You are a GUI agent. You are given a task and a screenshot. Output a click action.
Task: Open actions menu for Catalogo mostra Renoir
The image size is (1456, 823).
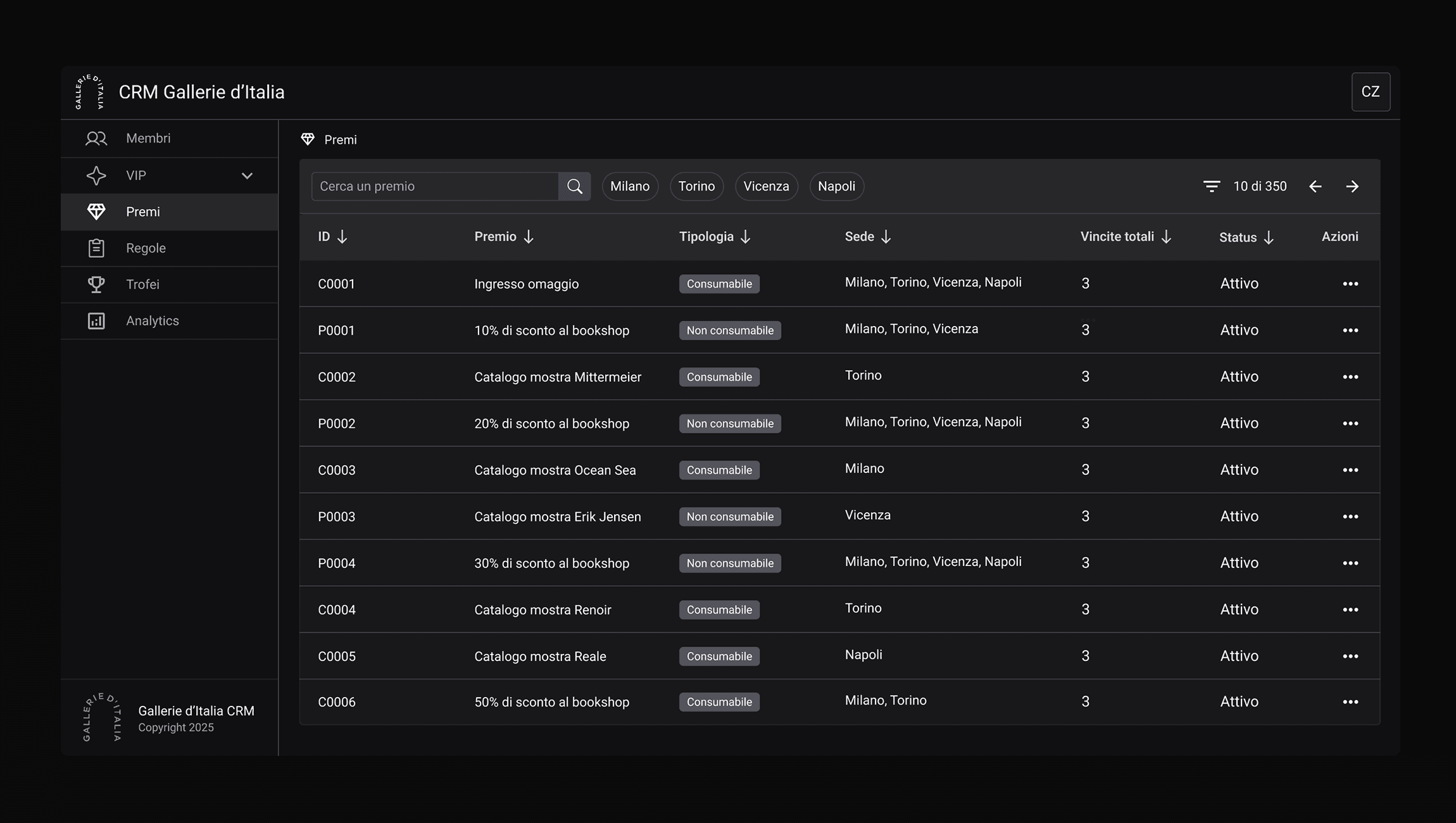[x=1350, y=610]
